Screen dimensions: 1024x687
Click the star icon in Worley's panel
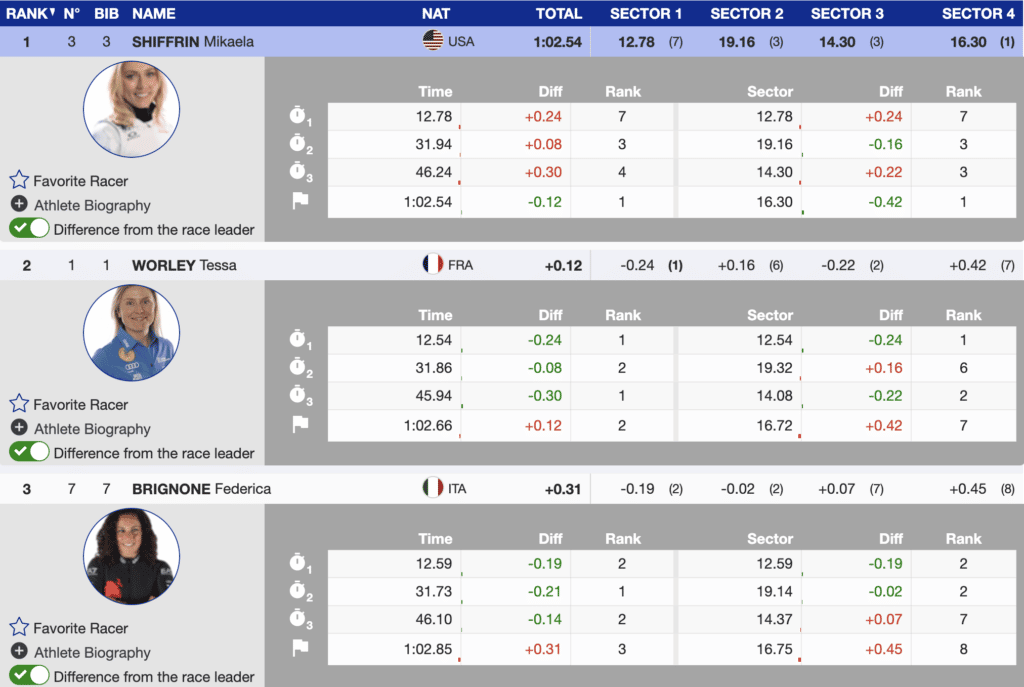coord(19,405)
